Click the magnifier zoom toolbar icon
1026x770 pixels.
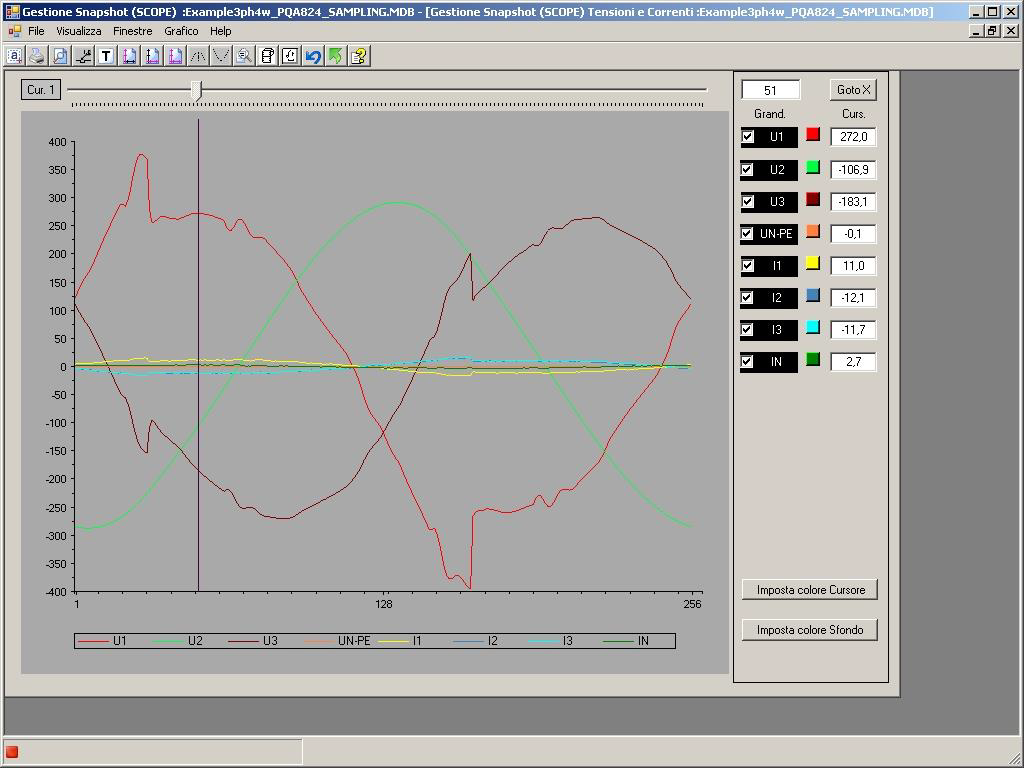coord(244,56)
